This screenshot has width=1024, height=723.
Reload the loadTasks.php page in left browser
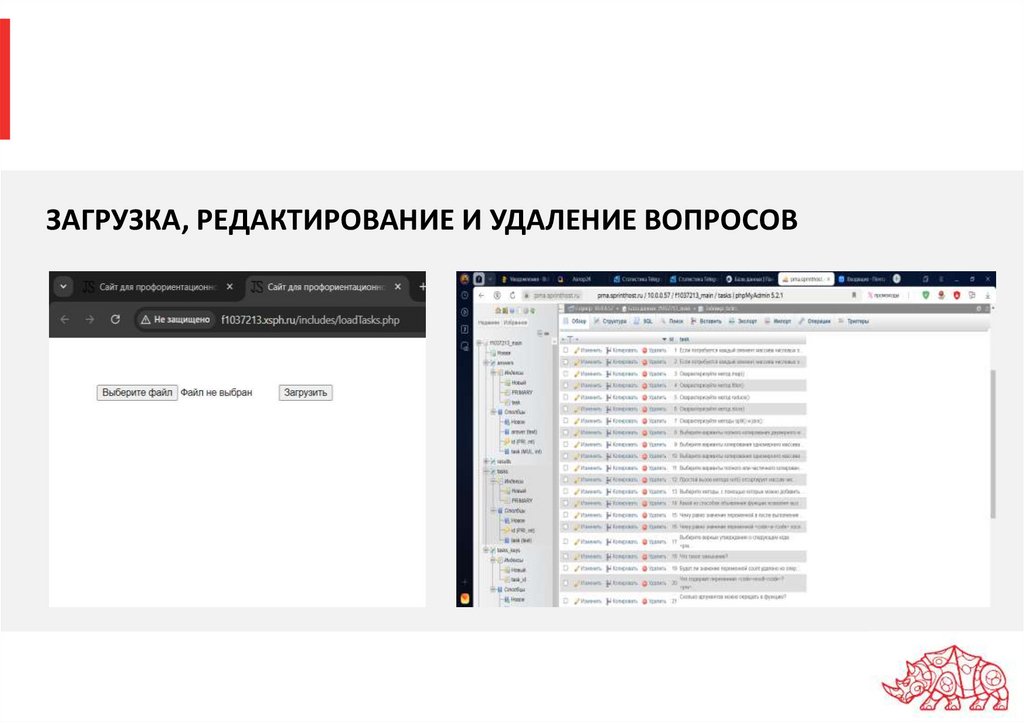click(115, 319)
